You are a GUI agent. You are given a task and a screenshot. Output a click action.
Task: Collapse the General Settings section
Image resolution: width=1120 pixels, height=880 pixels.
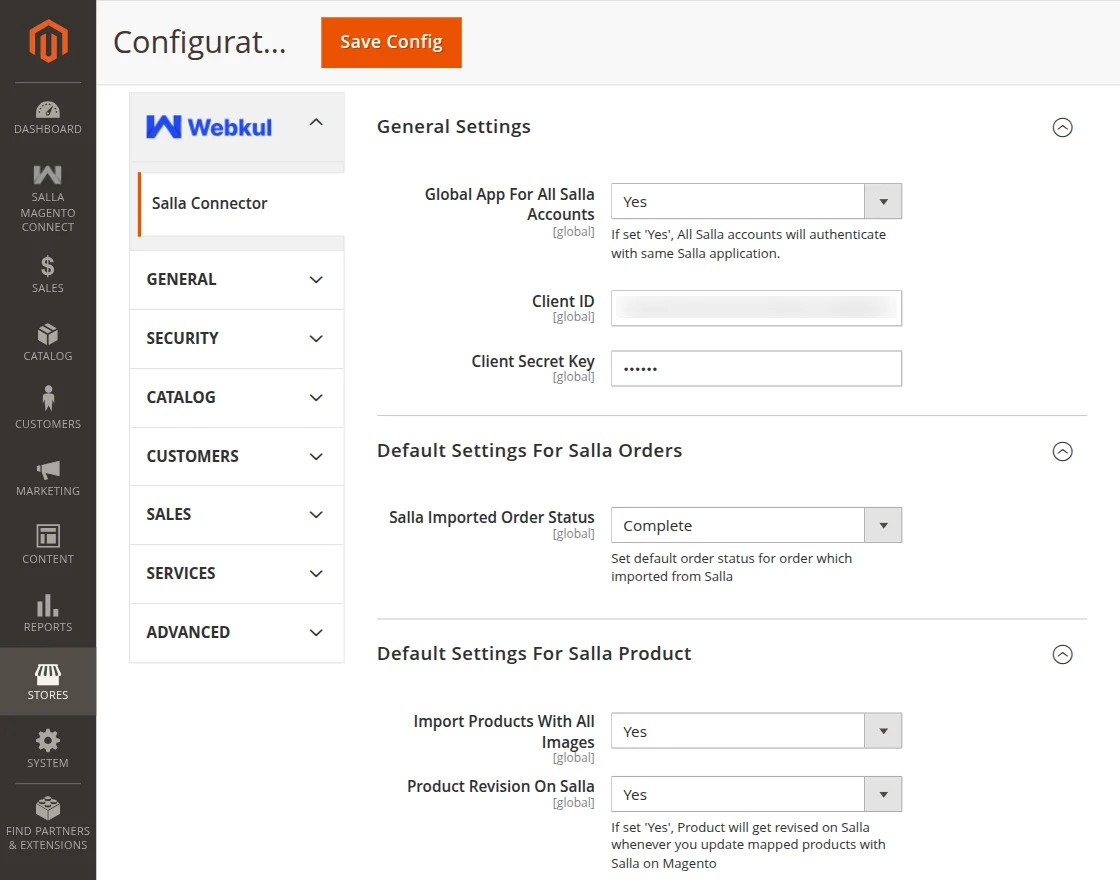[x=1063, y=128]
